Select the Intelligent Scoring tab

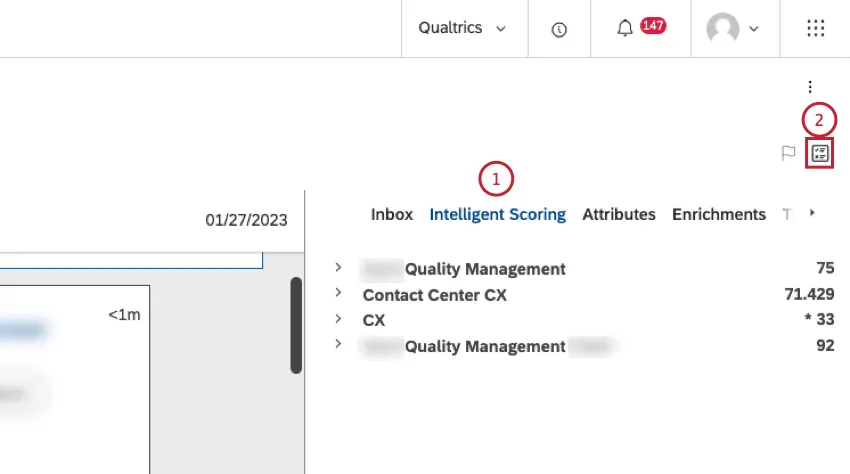(497, 214)
